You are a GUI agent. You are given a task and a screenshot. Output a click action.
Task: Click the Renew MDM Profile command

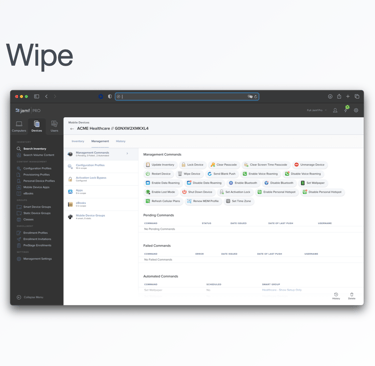[203, 201]
